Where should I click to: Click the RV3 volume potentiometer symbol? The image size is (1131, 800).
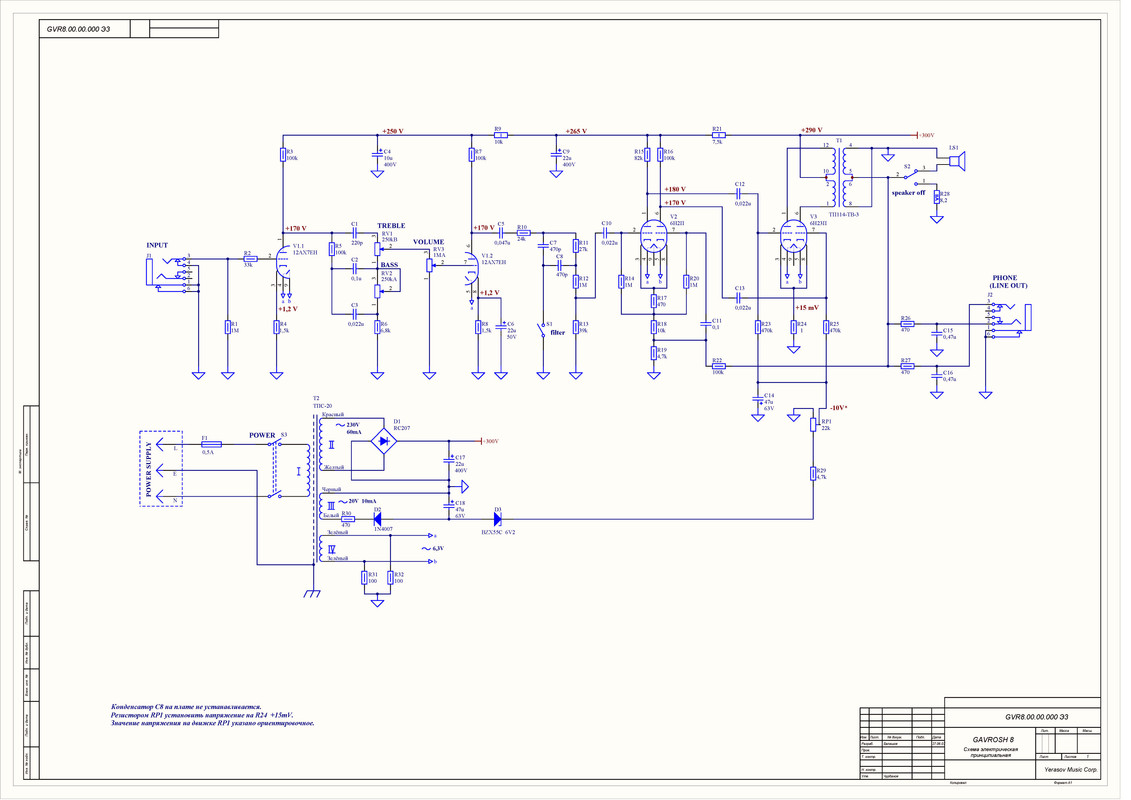[x=429, y=265]
